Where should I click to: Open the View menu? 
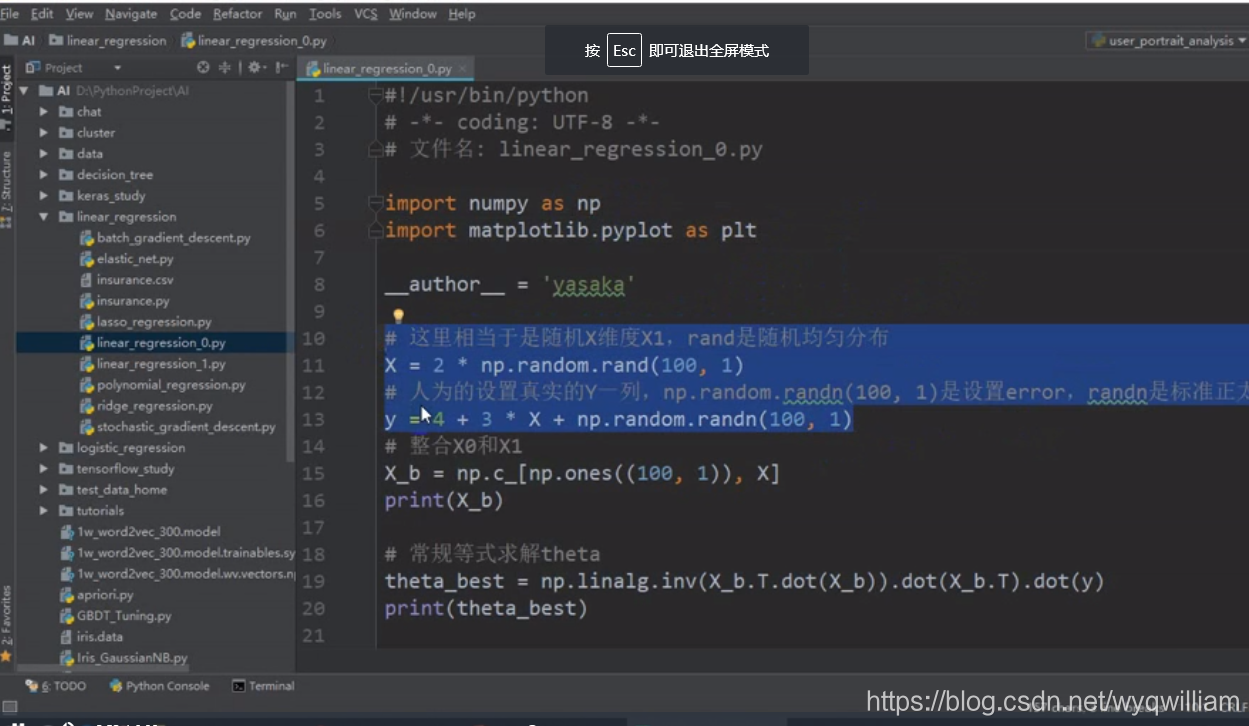pos(79,14)
